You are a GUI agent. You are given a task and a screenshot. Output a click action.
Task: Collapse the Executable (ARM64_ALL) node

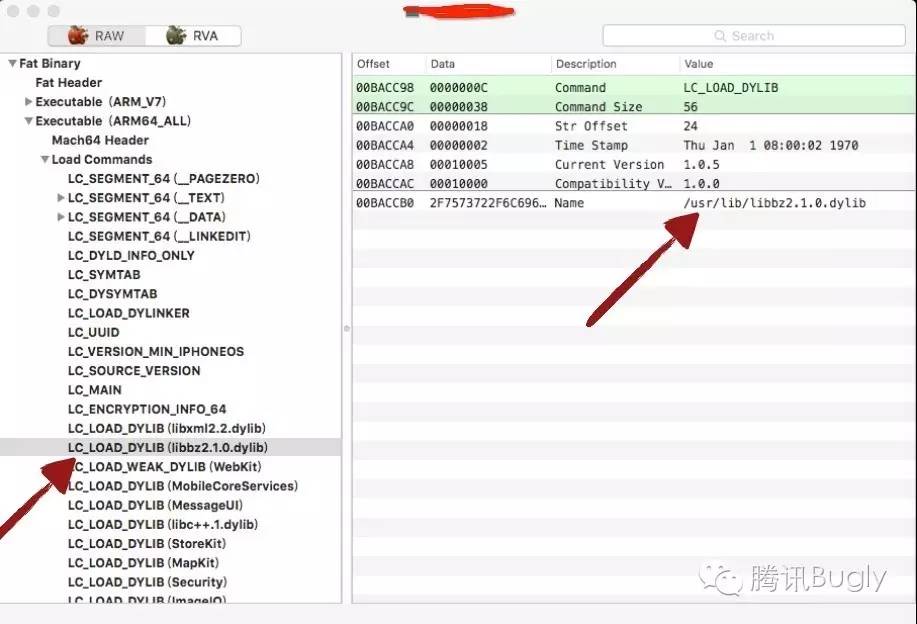tap(29, 121)
